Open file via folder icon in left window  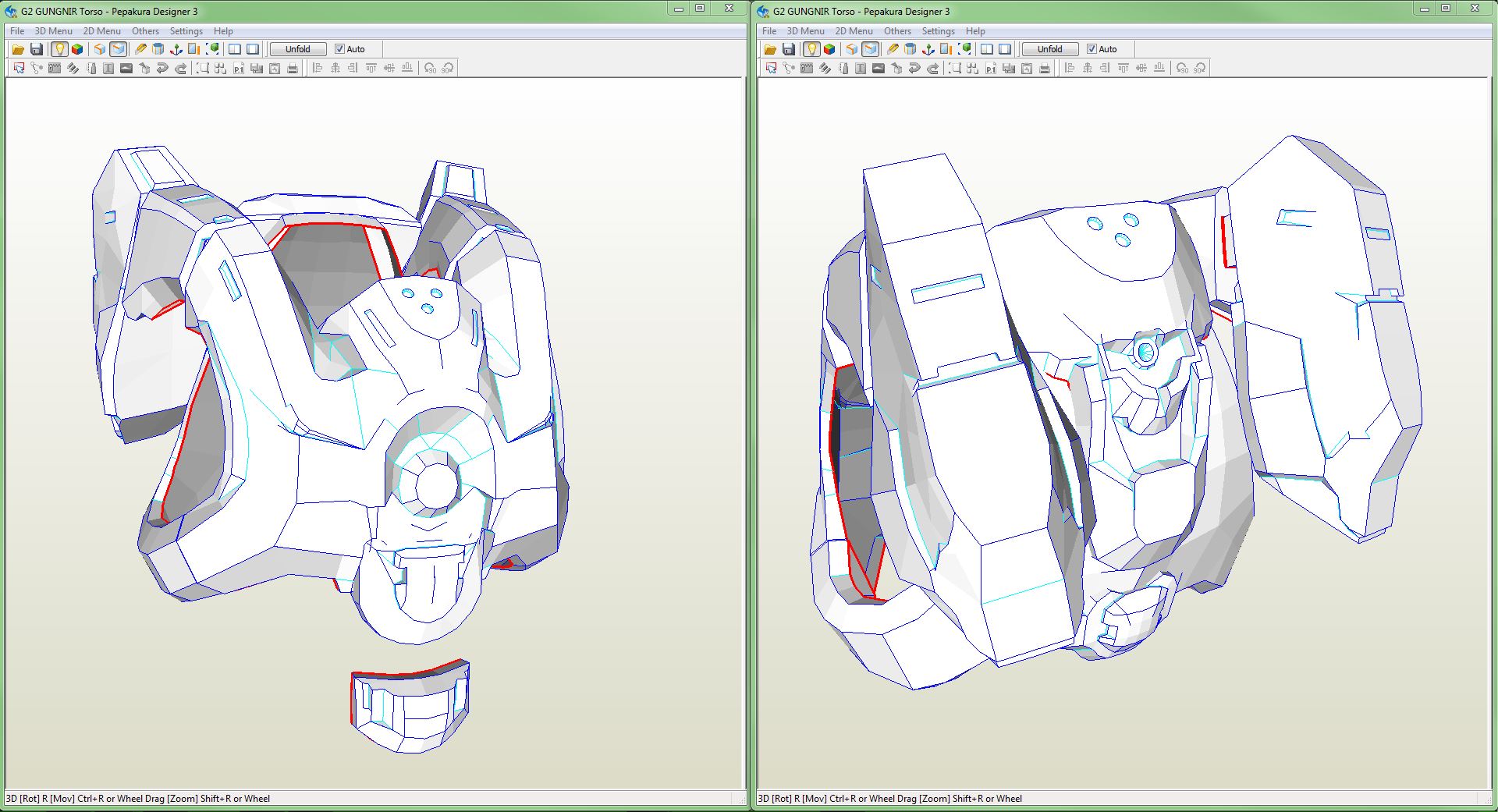(x=18, y=49)
